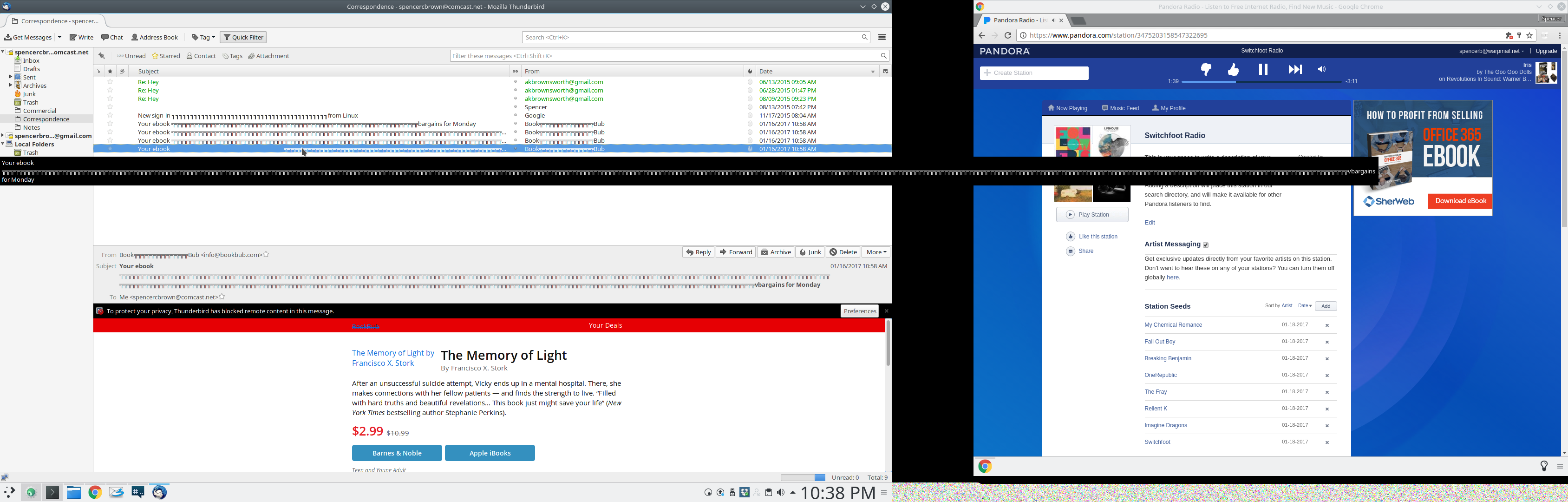Go back in Chrome

tap(982, 35)
